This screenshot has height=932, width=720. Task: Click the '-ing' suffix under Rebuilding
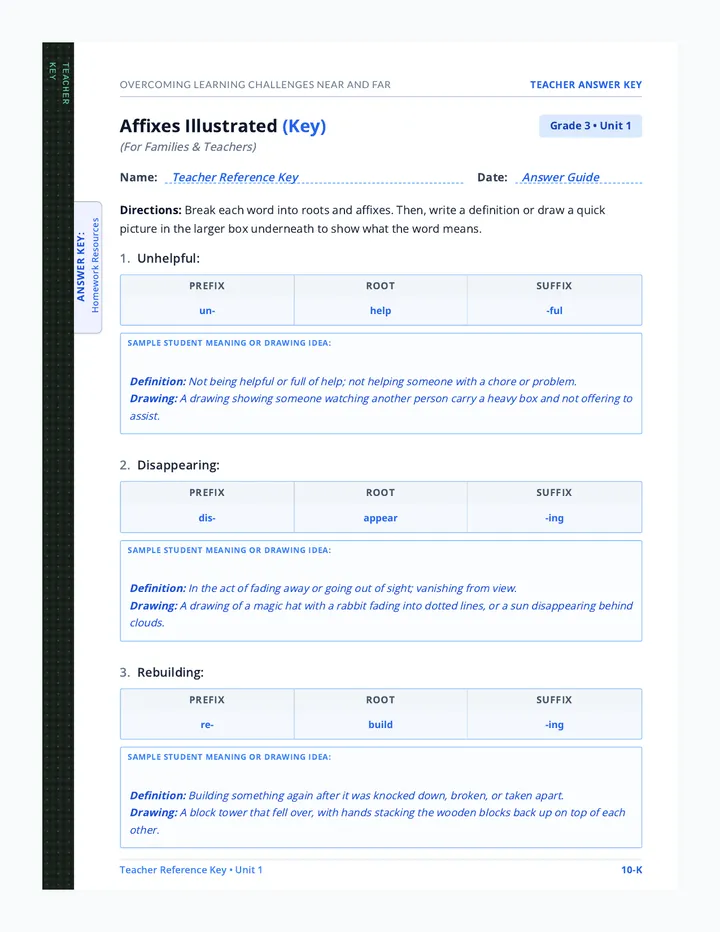[x=554, y=725]
